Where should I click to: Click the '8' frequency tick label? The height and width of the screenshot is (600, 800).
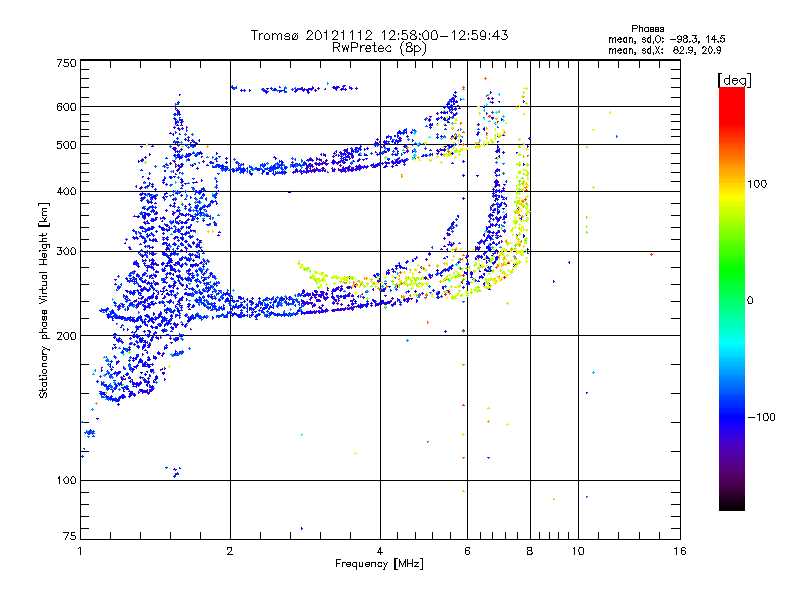tap(530, 551)
